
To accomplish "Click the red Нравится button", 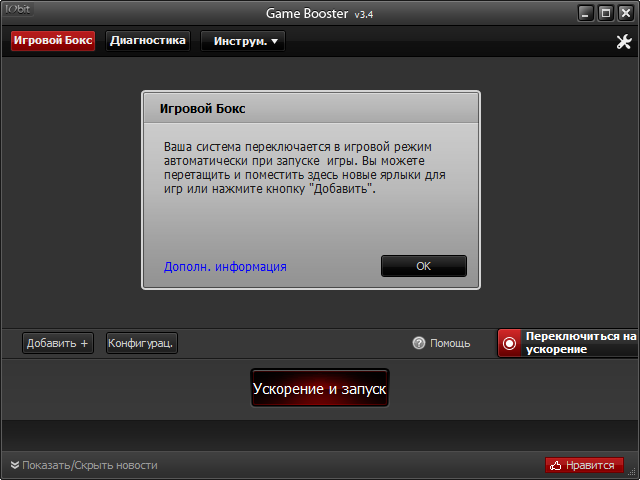I will (584, 465).
